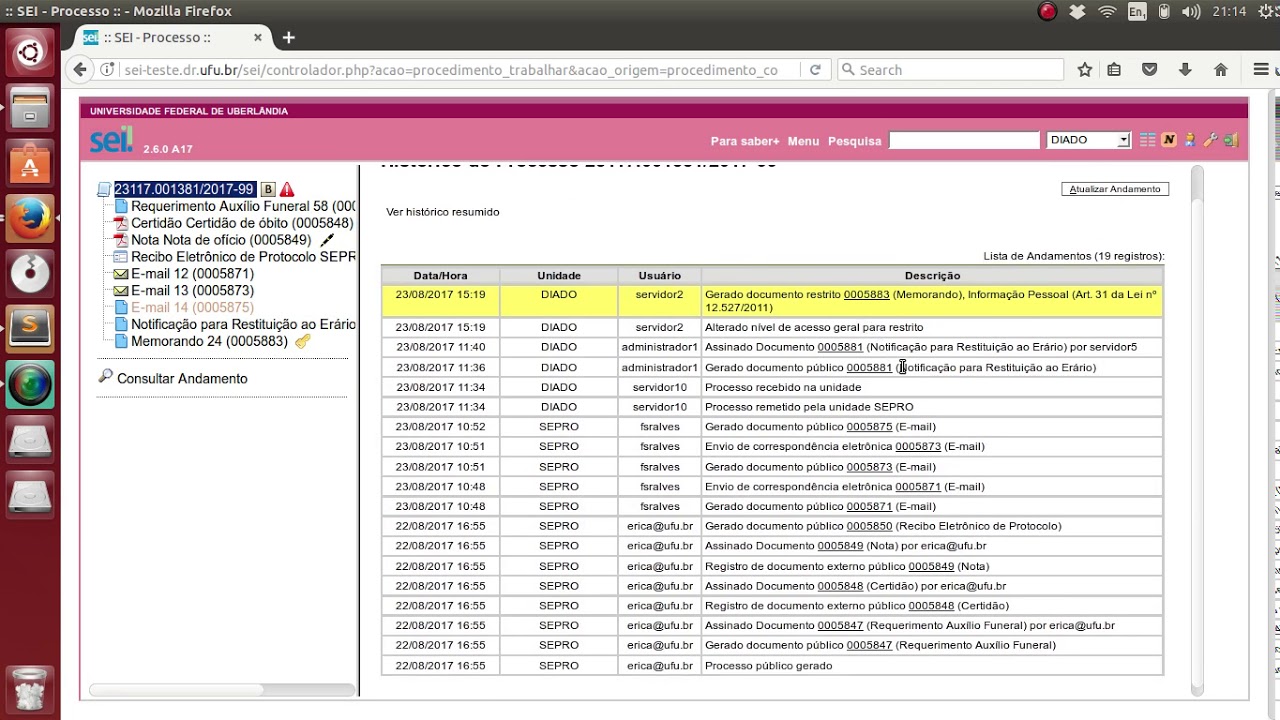Go to the Firefox home page icon
Image resolution: width=1280 pixels, height=720 pixels.
1220,70
